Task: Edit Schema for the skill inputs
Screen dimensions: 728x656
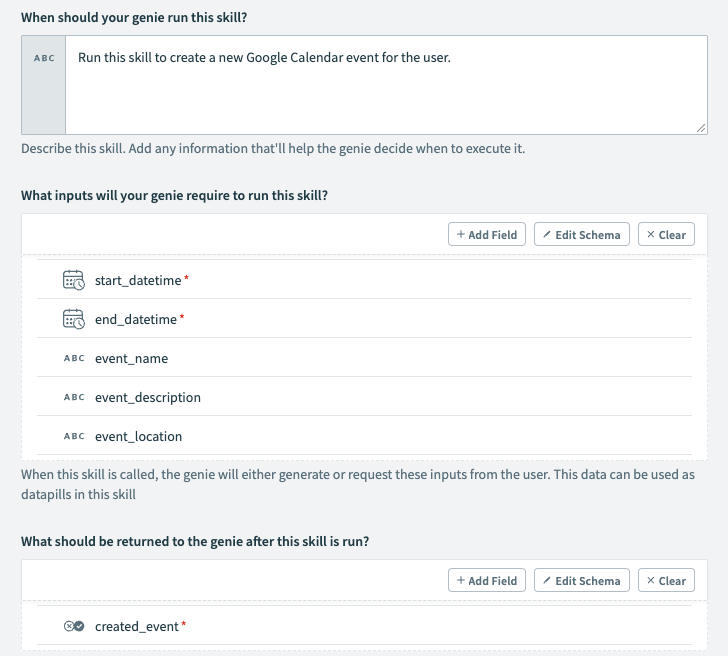Action: [x=581, y=235]
